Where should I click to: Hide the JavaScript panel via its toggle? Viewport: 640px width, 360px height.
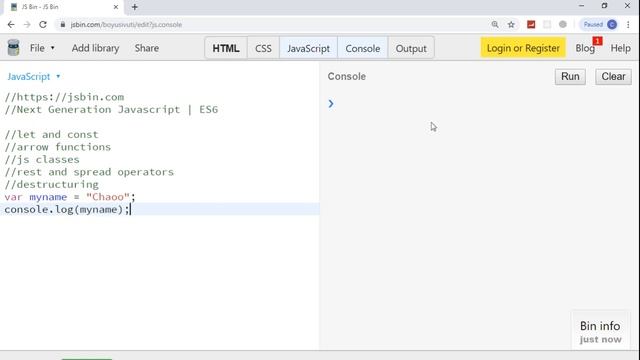[308, 48]
